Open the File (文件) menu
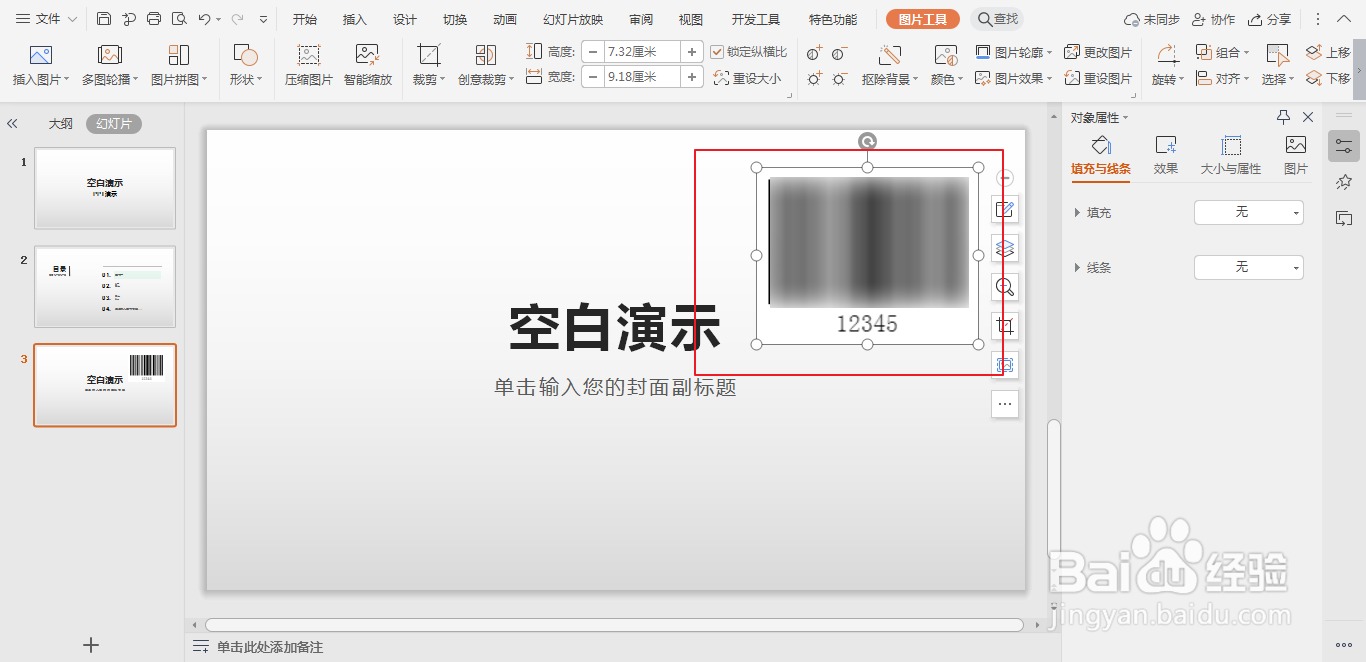 point(47,19)
